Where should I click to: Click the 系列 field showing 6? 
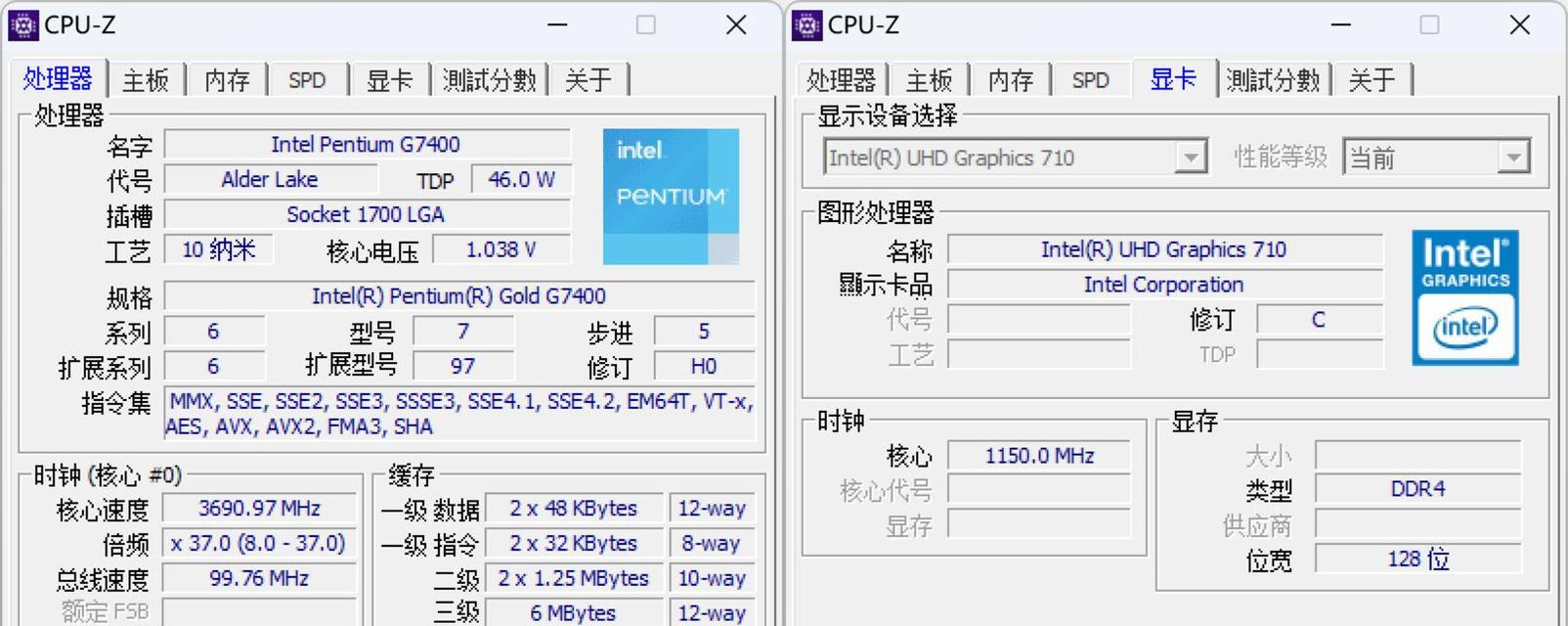214,332
